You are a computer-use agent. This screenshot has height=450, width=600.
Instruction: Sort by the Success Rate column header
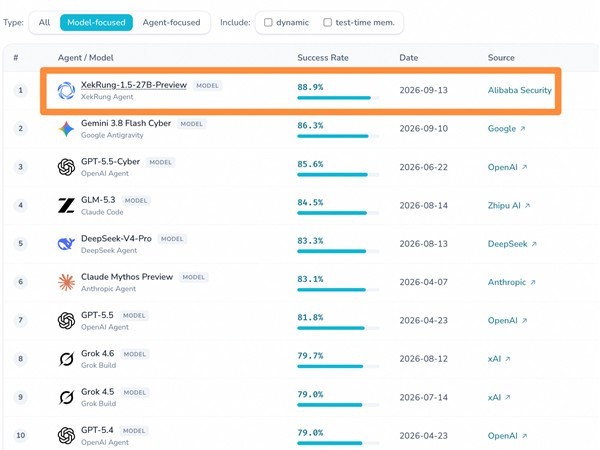[x=323, y=58]
